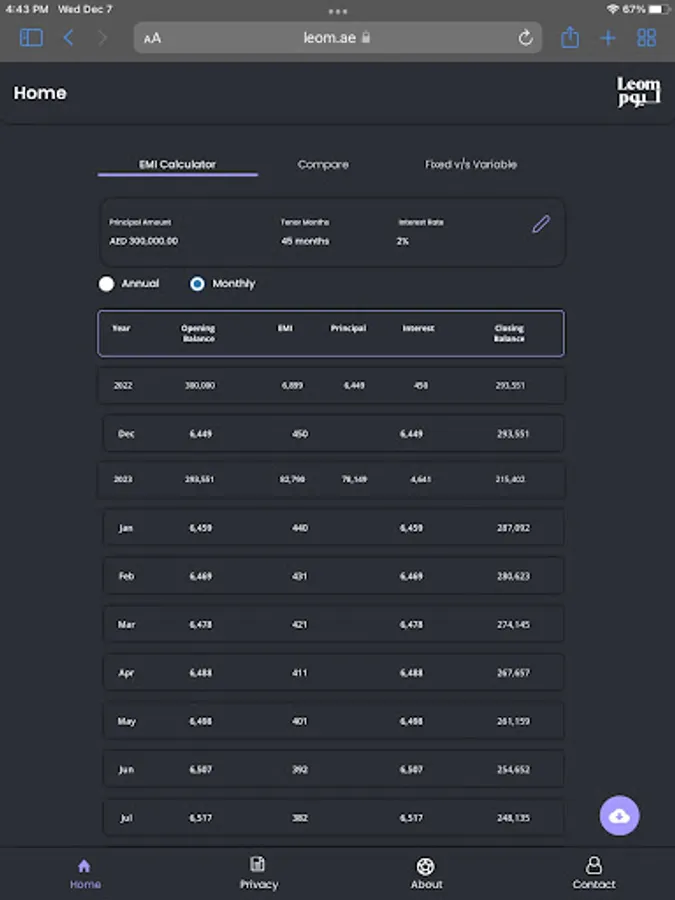
Task: Tap the Safari share icon
Action: tap(570, 38)
